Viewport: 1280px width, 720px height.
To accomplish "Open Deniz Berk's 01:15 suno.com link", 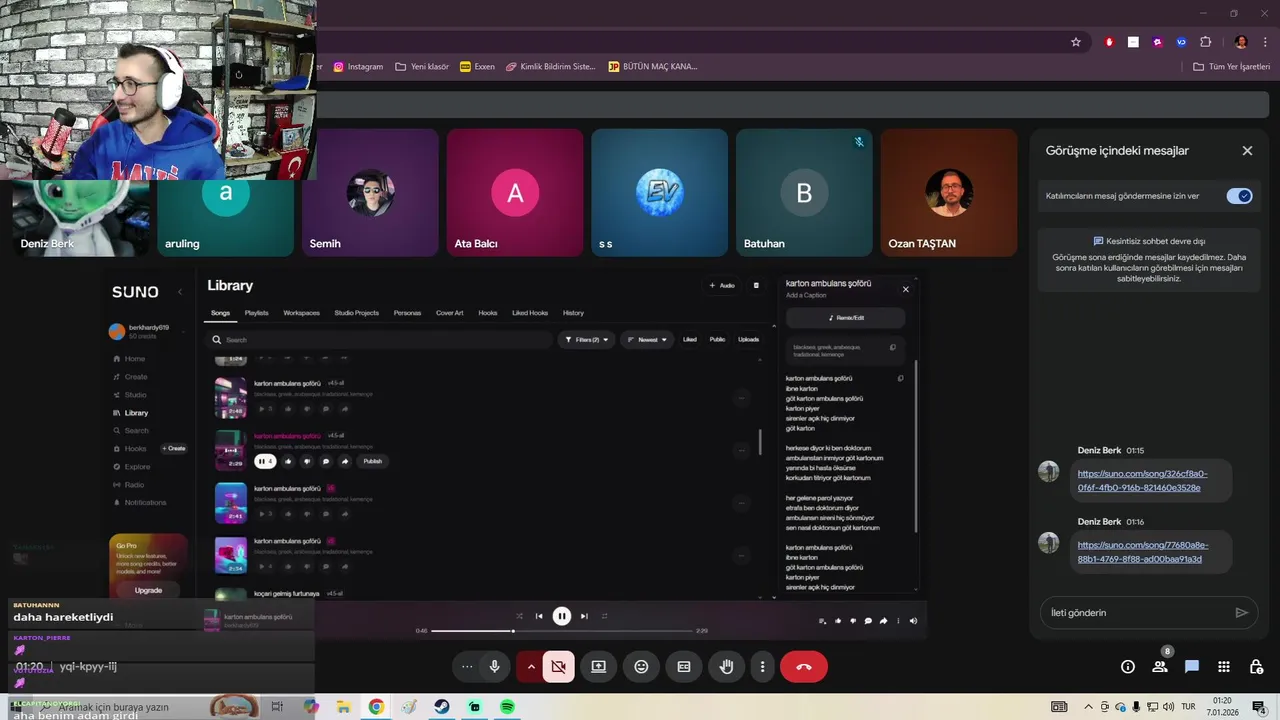I will 1142,481.
